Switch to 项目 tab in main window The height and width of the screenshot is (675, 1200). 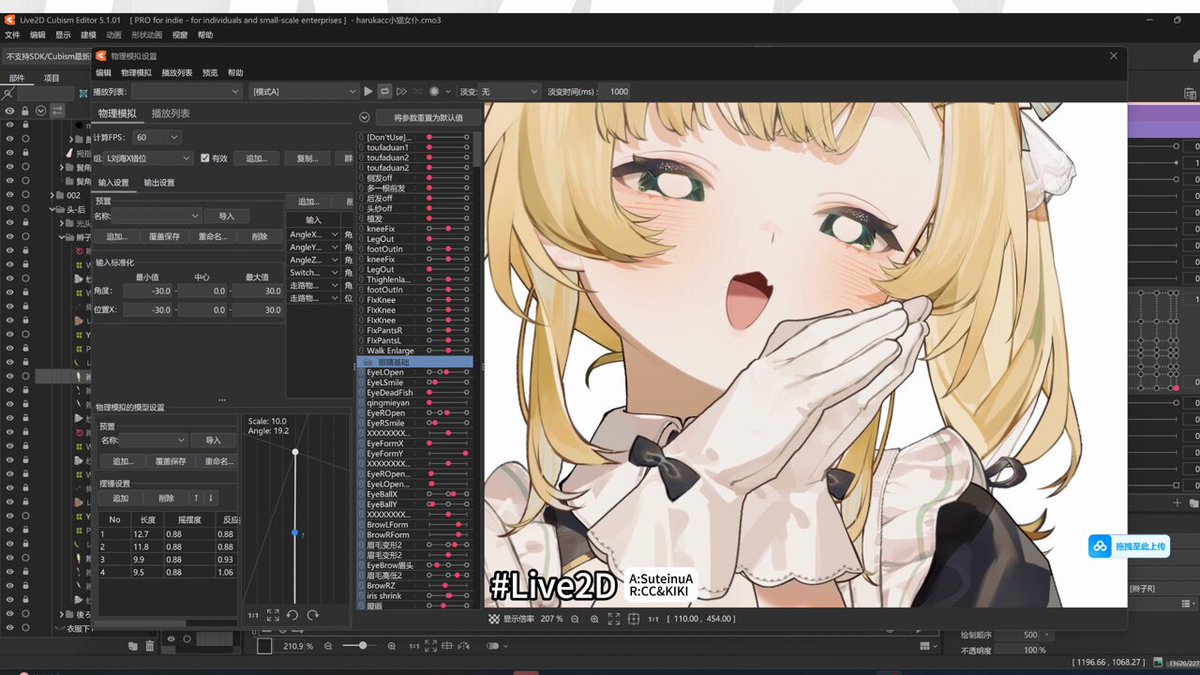(51, 78)
